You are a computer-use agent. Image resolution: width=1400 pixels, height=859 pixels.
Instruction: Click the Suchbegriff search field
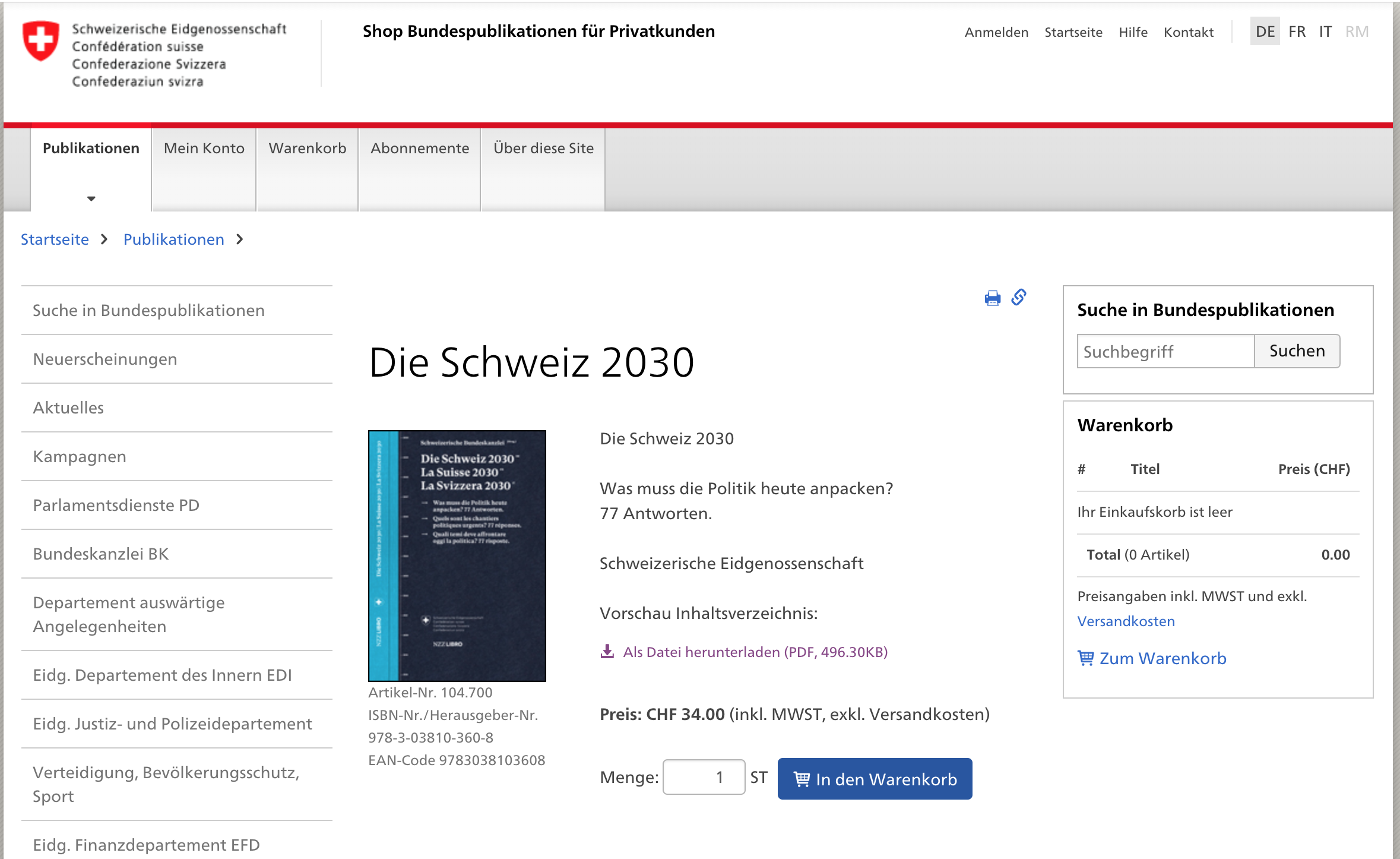[x=1165, y=352]
